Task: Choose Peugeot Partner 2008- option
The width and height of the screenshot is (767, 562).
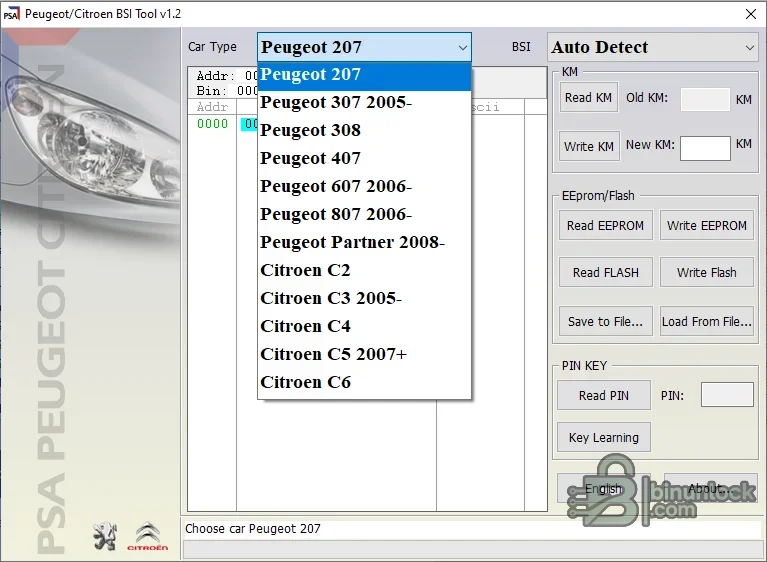Action: pos(364,243)
